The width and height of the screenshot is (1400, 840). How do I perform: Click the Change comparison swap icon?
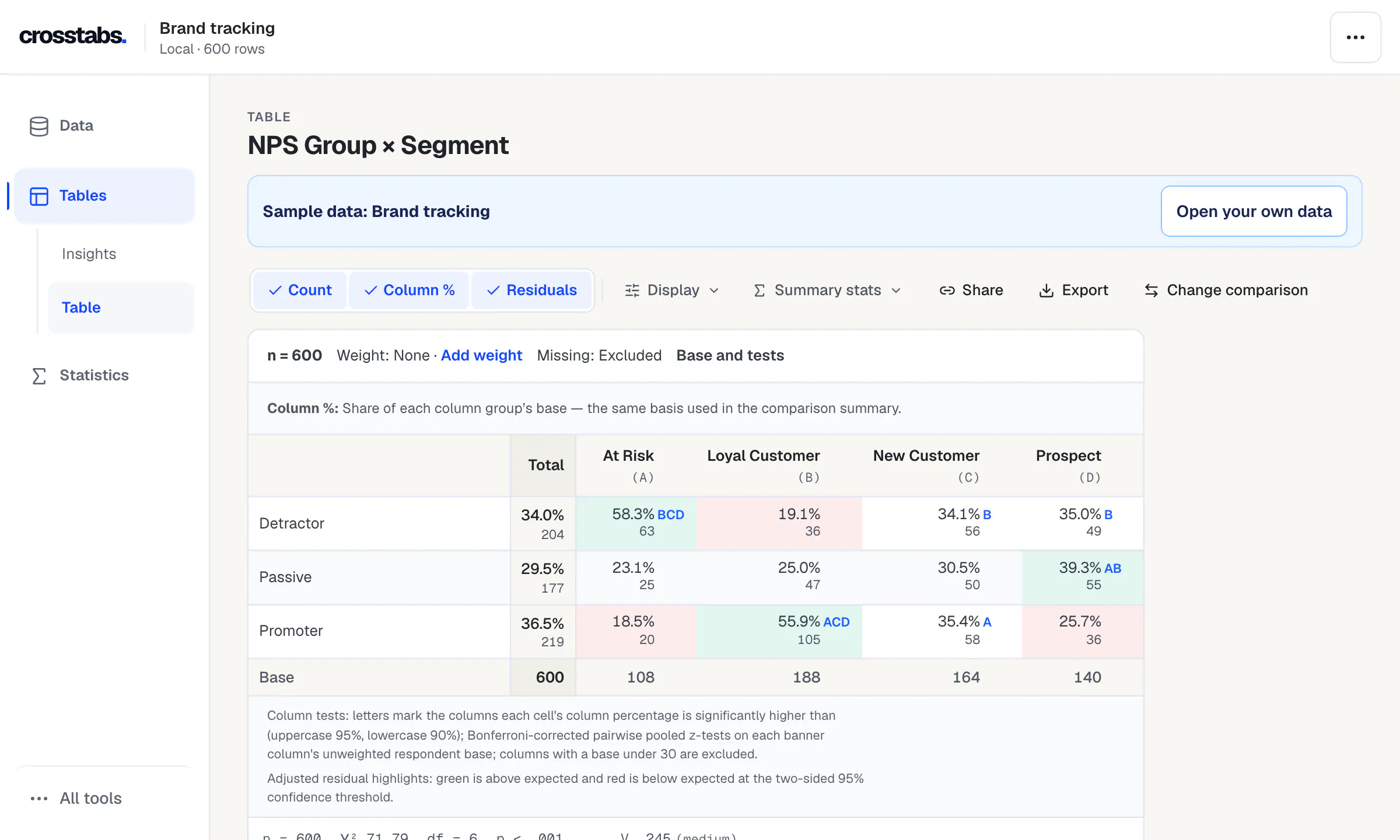[x=1151, y=290]
